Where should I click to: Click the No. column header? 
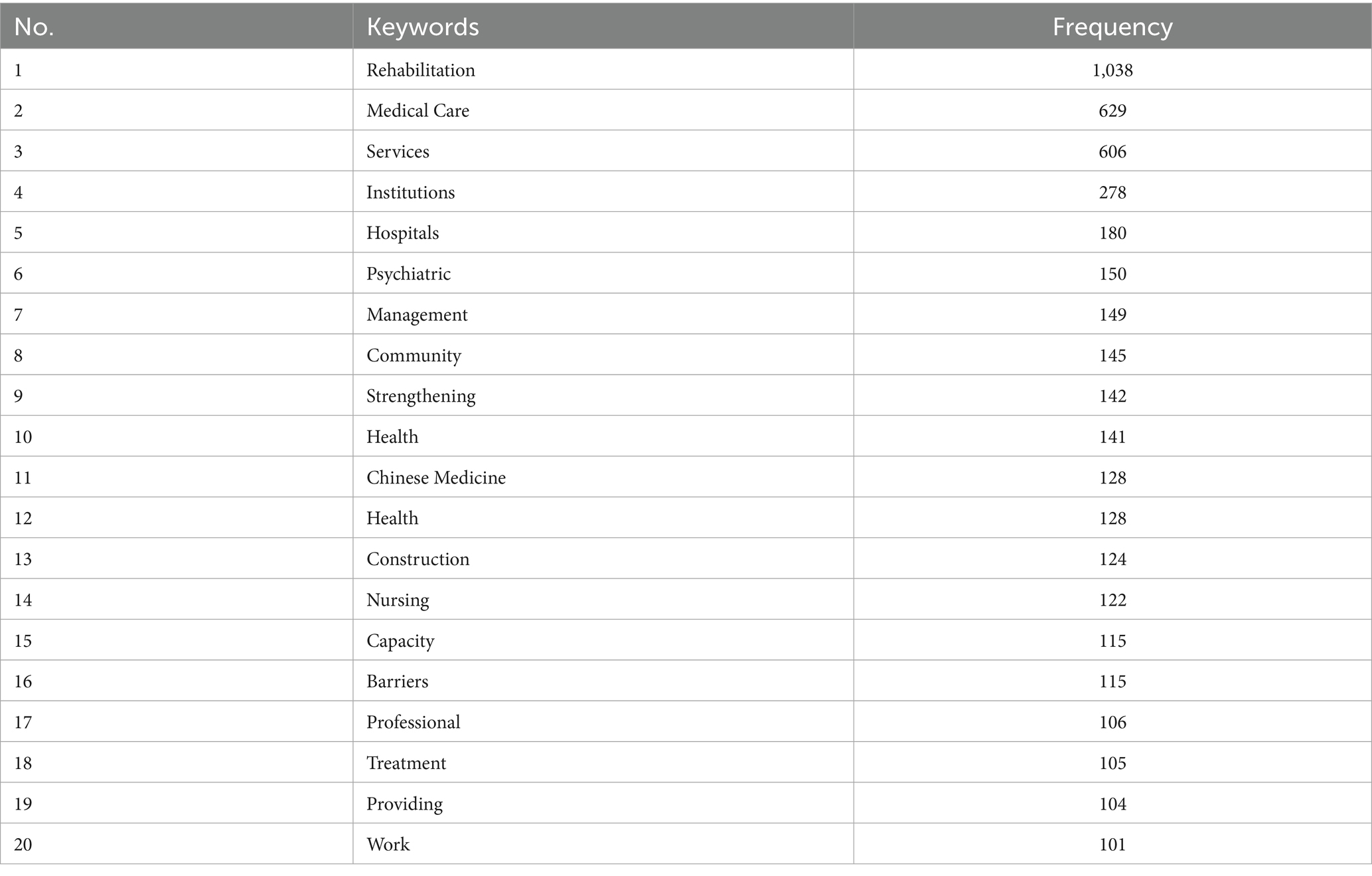[34, 27]
